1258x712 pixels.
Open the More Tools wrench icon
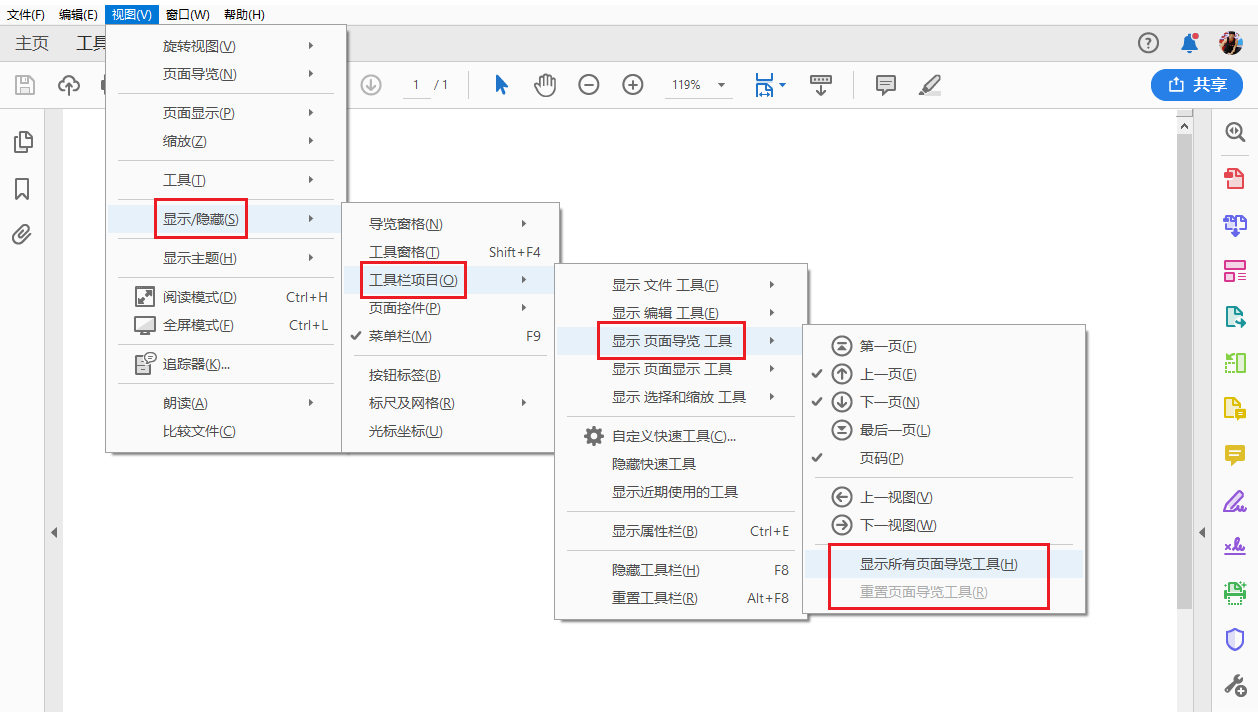pos(1235,685)
